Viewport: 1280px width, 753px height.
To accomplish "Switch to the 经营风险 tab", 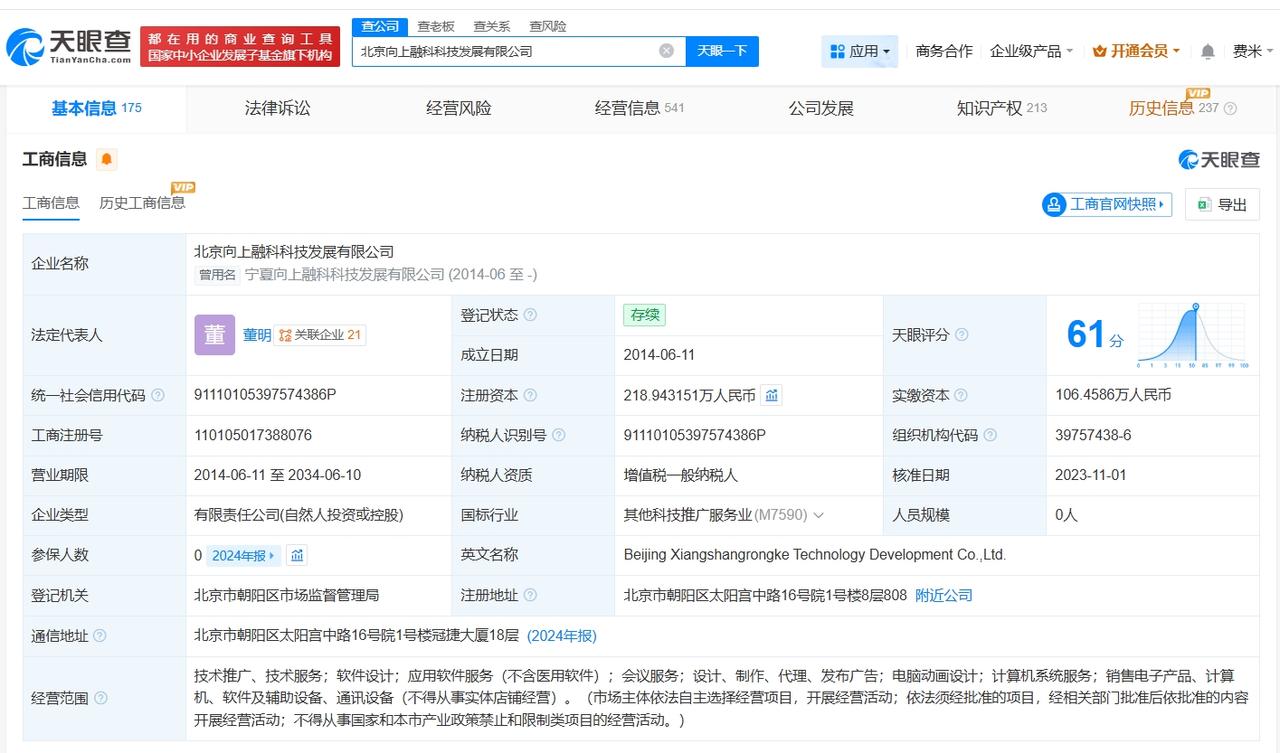I will 459,108.
